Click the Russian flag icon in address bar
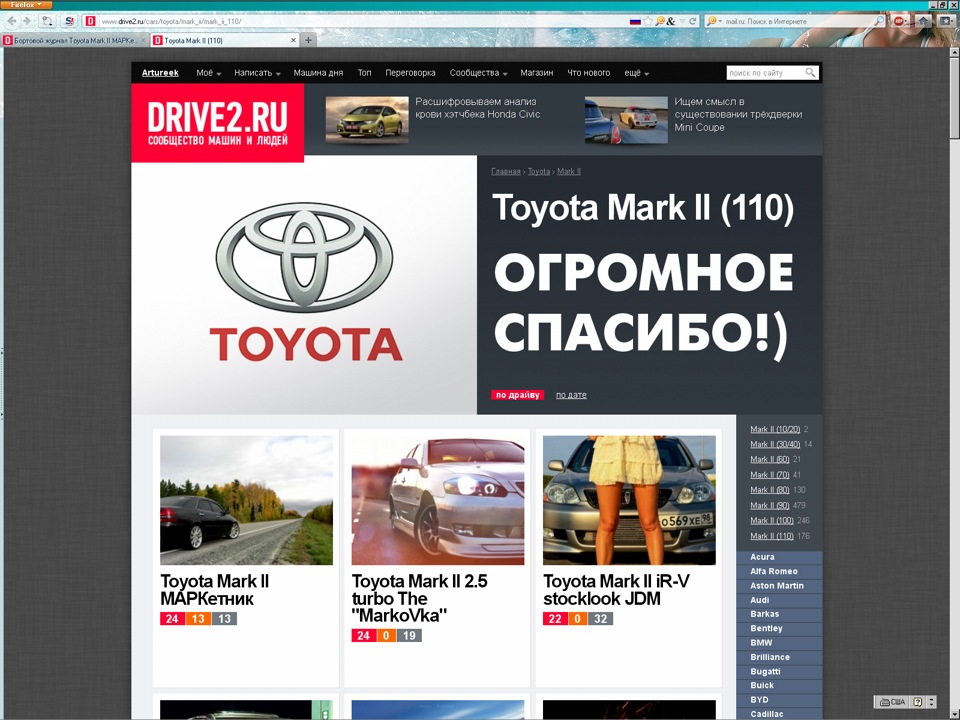The height and width of the screenshot is (720, 960). point(635,21)
